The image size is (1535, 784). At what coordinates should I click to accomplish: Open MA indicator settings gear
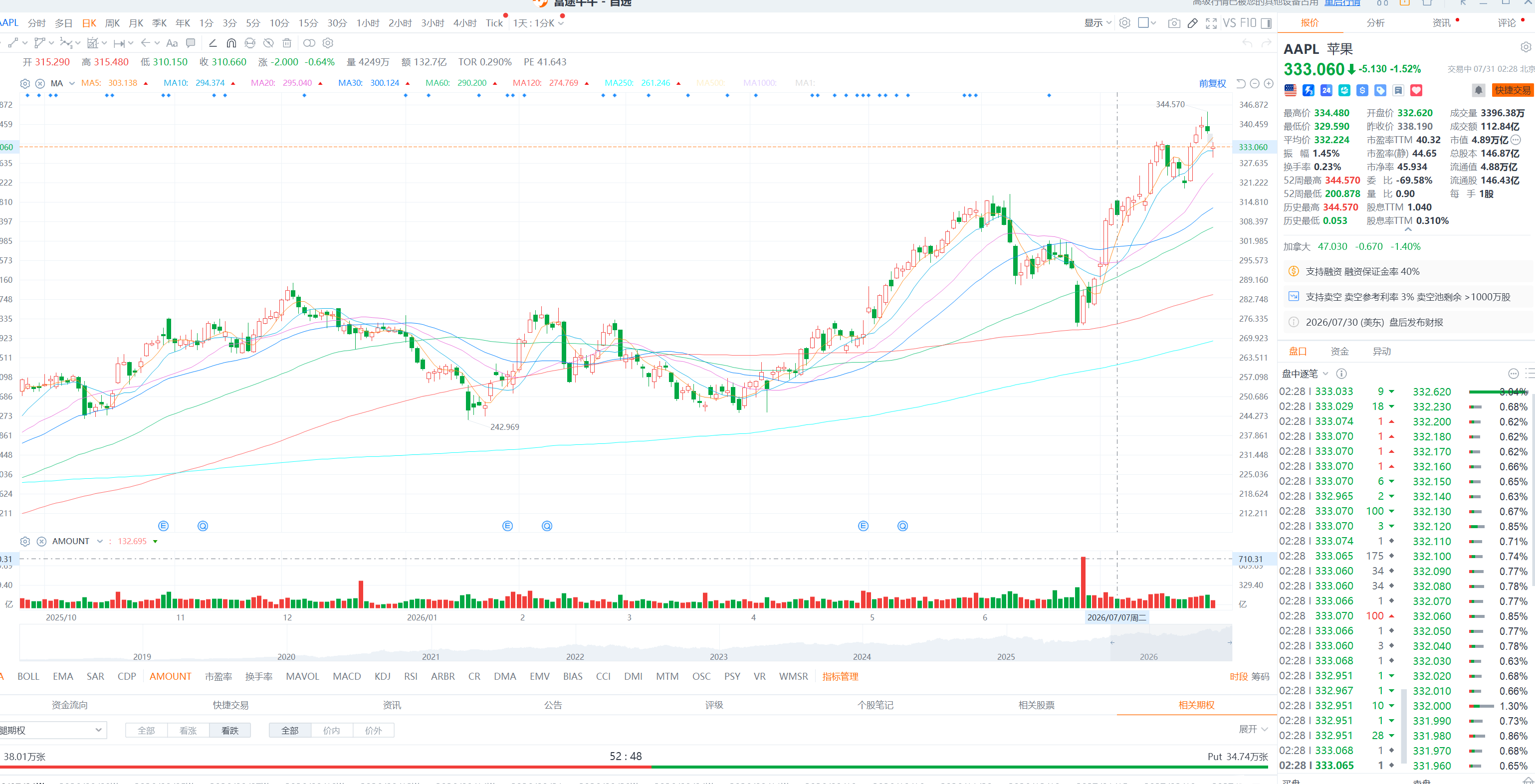(25, 83)
